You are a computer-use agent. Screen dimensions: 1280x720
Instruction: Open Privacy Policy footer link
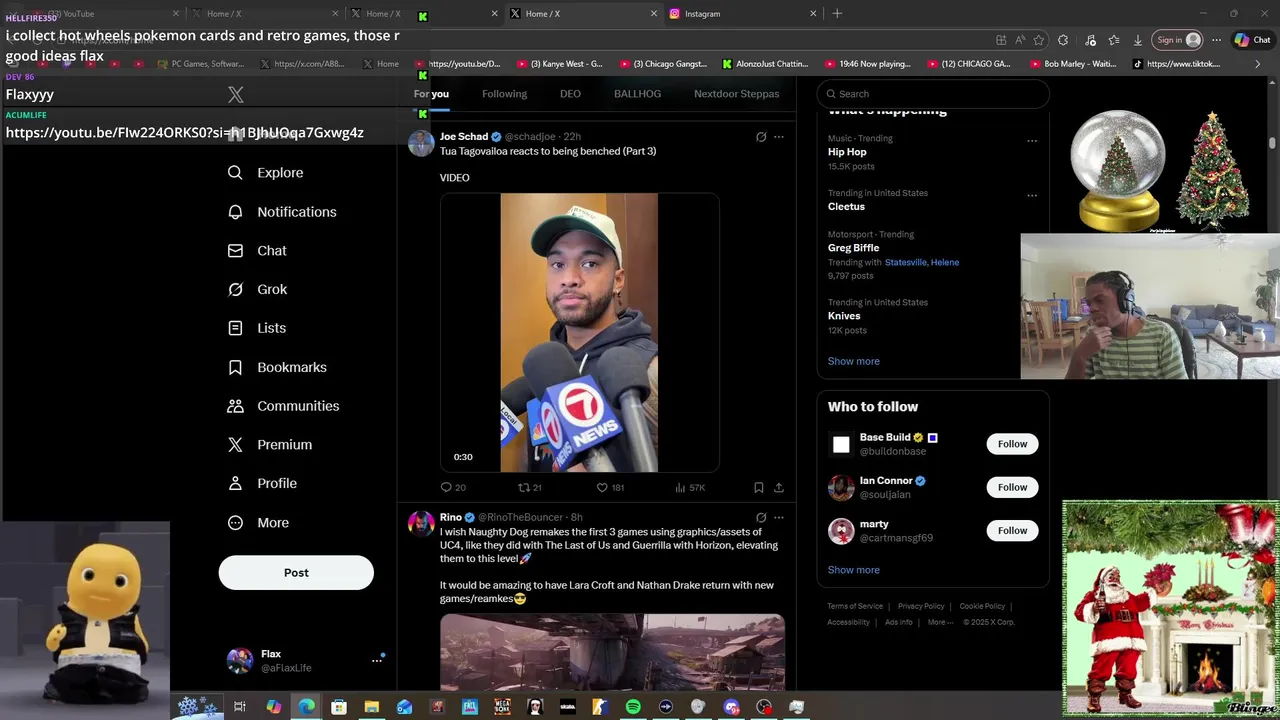point(921,606)
